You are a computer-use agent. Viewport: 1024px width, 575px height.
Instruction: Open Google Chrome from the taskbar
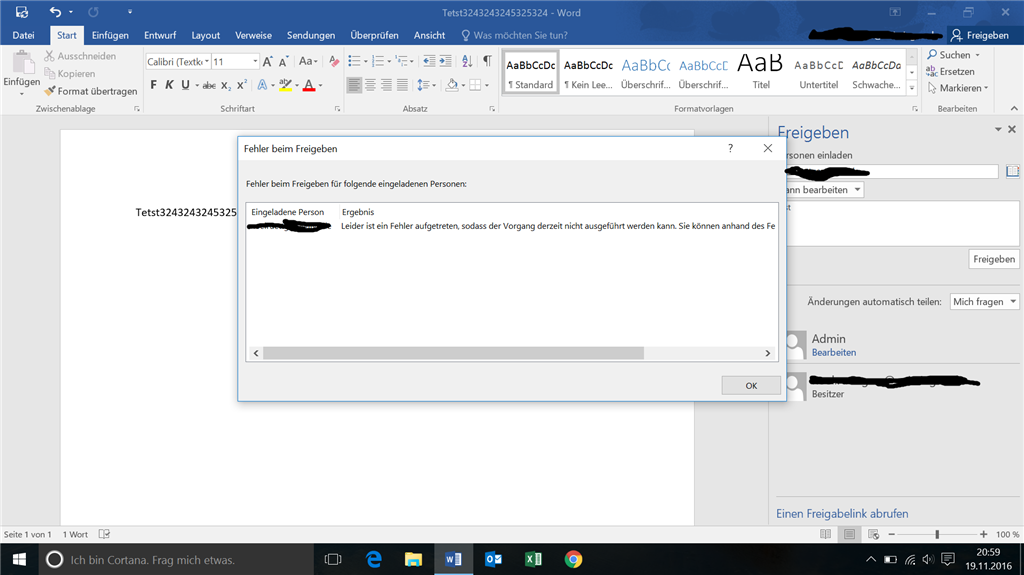pos(573,559)
